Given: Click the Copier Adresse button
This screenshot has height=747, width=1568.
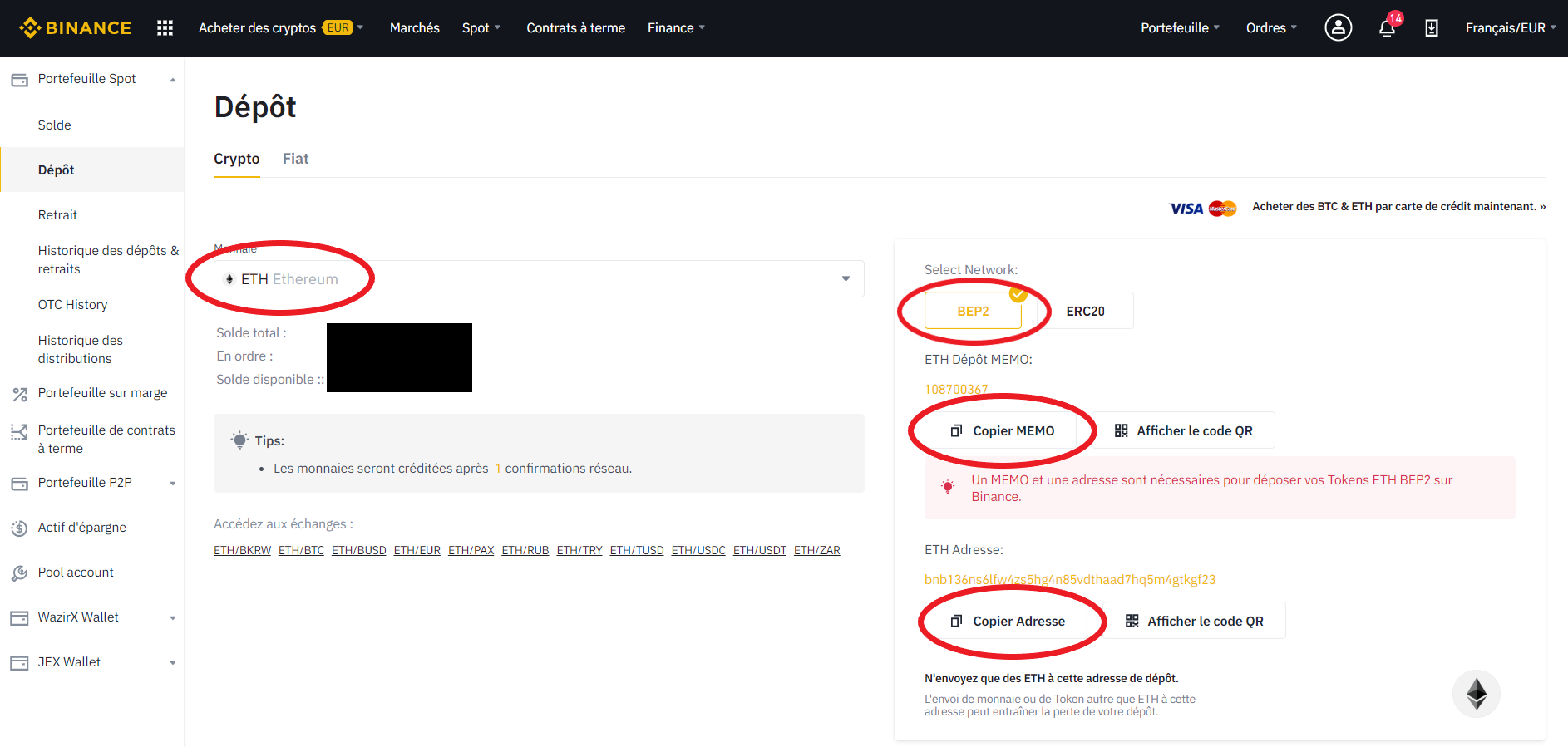Looking at the screenshot, I should tap(1008, 621).
